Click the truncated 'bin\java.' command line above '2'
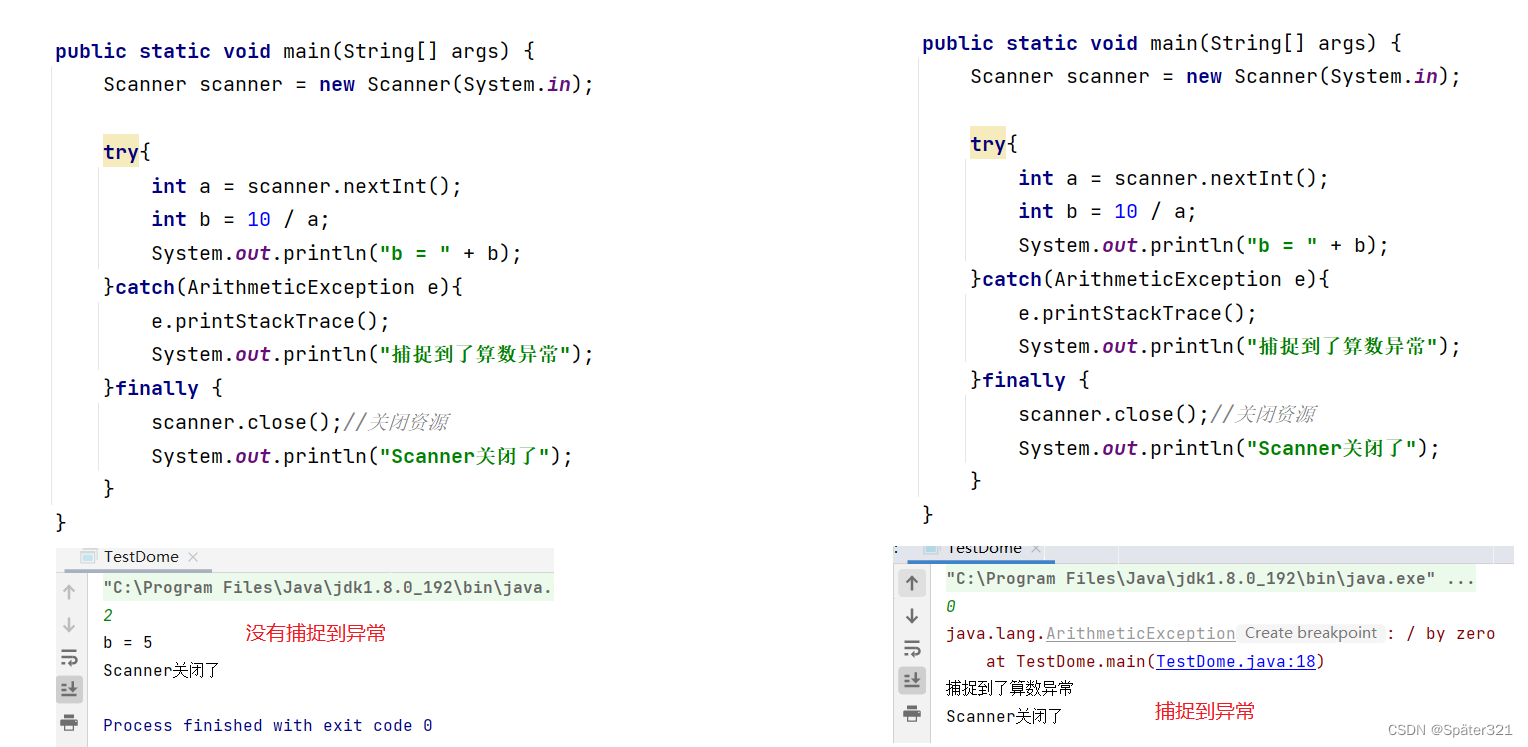 click(x=328, y=588)
